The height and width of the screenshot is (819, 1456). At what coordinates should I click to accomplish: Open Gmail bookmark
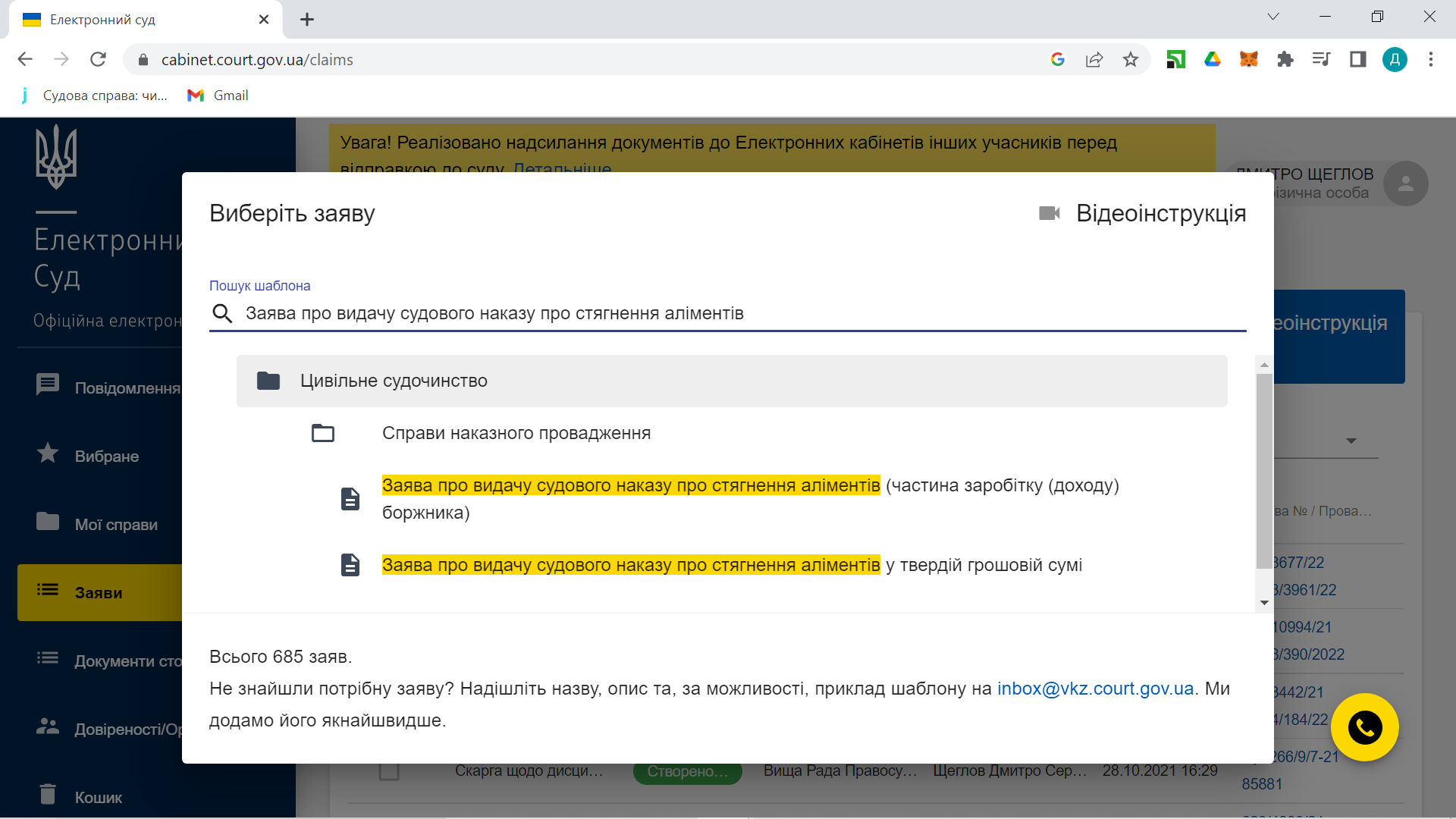point(218,96)
